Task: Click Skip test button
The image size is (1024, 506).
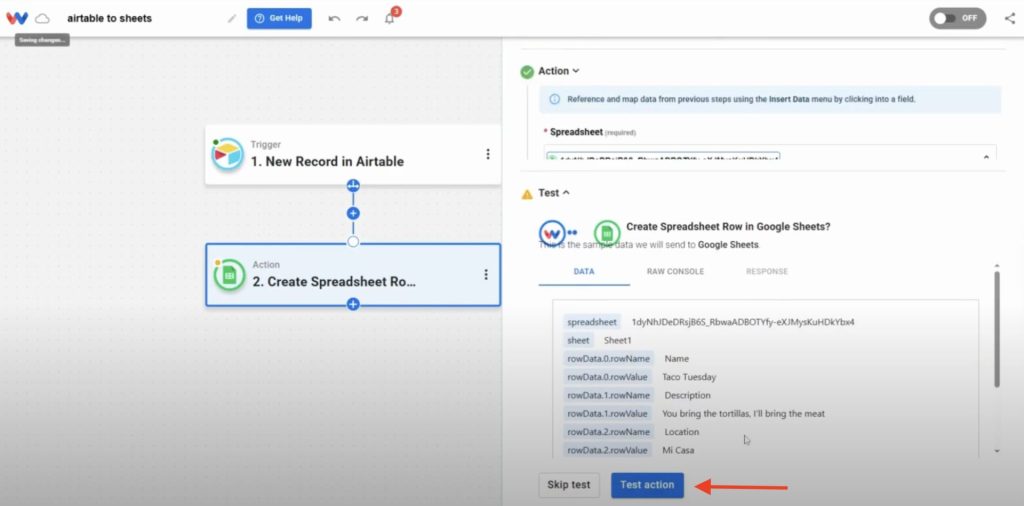Action: tap(569, 485)
